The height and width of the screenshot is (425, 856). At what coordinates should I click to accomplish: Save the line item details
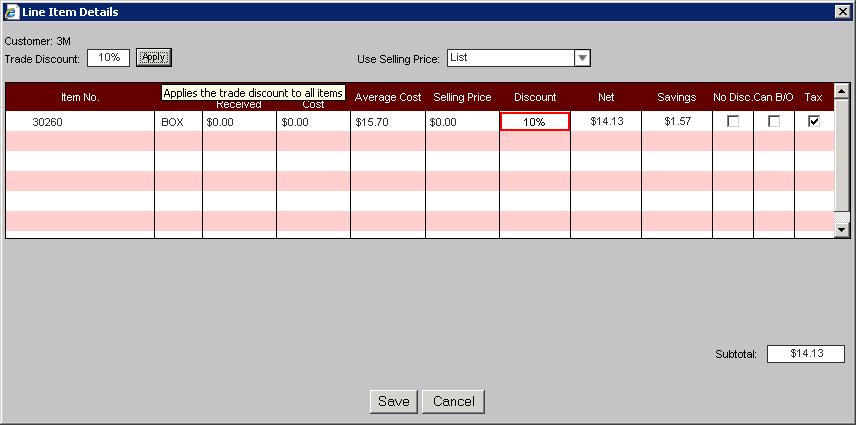(x=393, y=401)
